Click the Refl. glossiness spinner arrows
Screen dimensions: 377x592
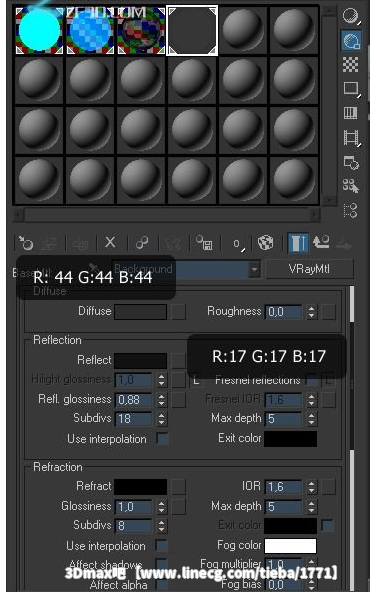point(162,400)
